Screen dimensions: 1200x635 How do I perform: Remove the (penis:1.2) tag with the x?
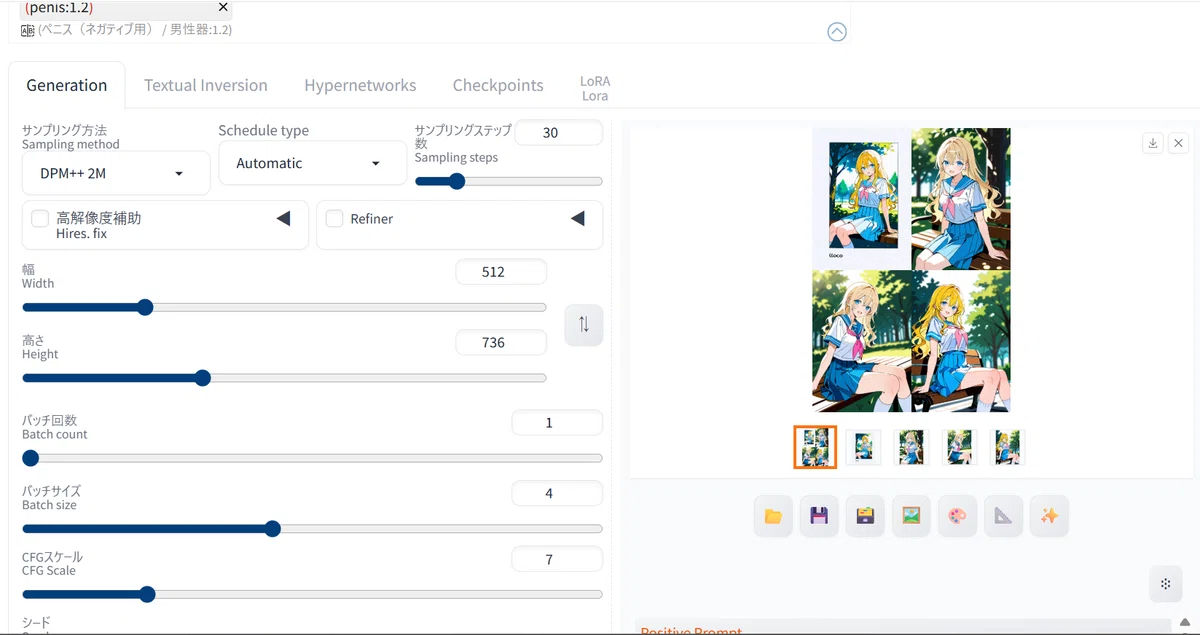pyautogui.click(x=223, y=7)
